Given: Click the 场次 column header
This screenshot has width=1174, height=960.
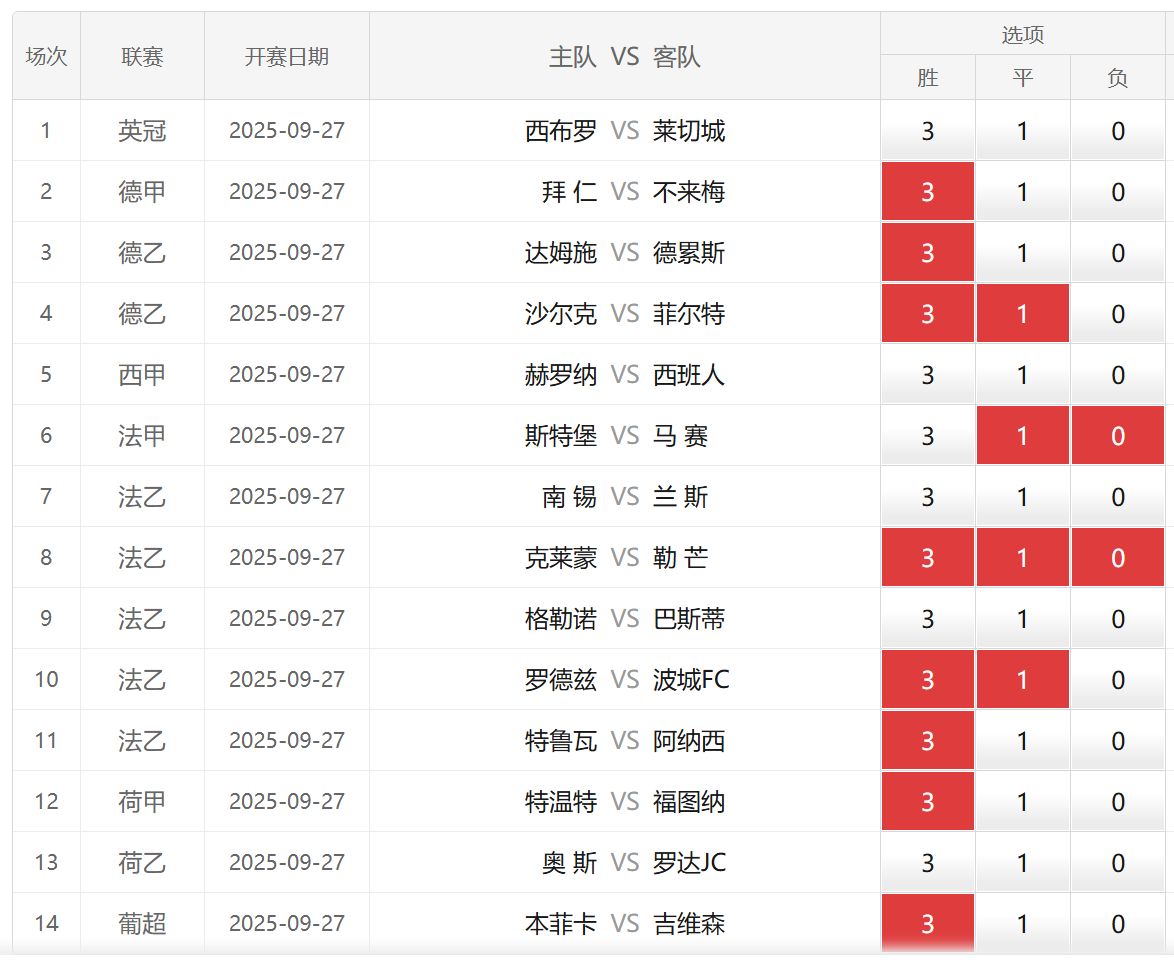Looking at the screenshot, I should point(46,57).
